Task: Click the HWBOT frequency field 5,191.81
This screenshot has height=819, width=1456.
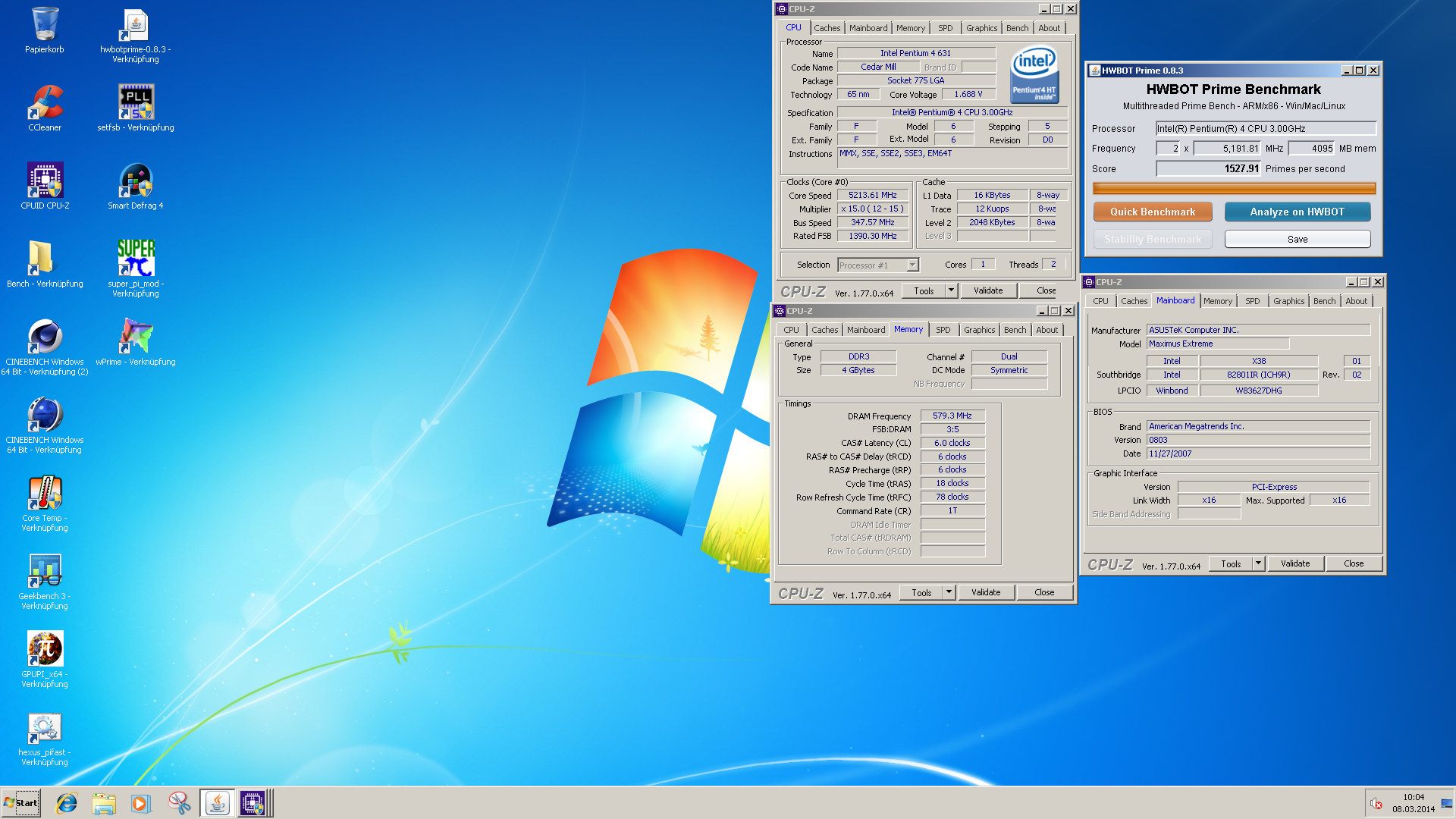Action: (x=1227, y=148)
